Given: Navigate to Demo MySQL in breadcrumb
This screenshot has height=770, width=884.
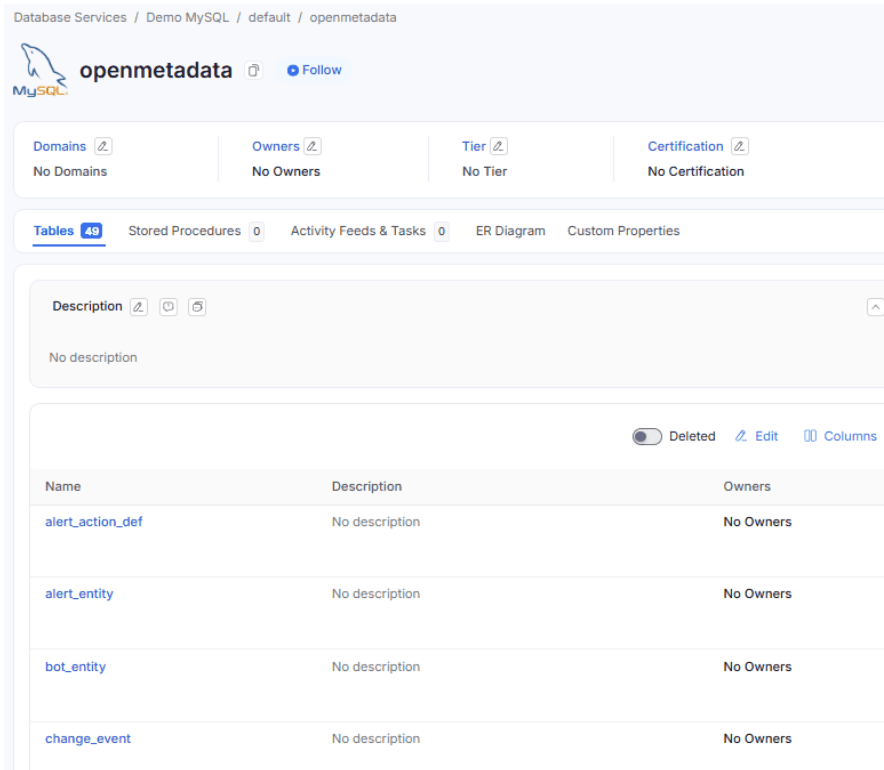Looking at the screenshot, I should tap(191, 18).
